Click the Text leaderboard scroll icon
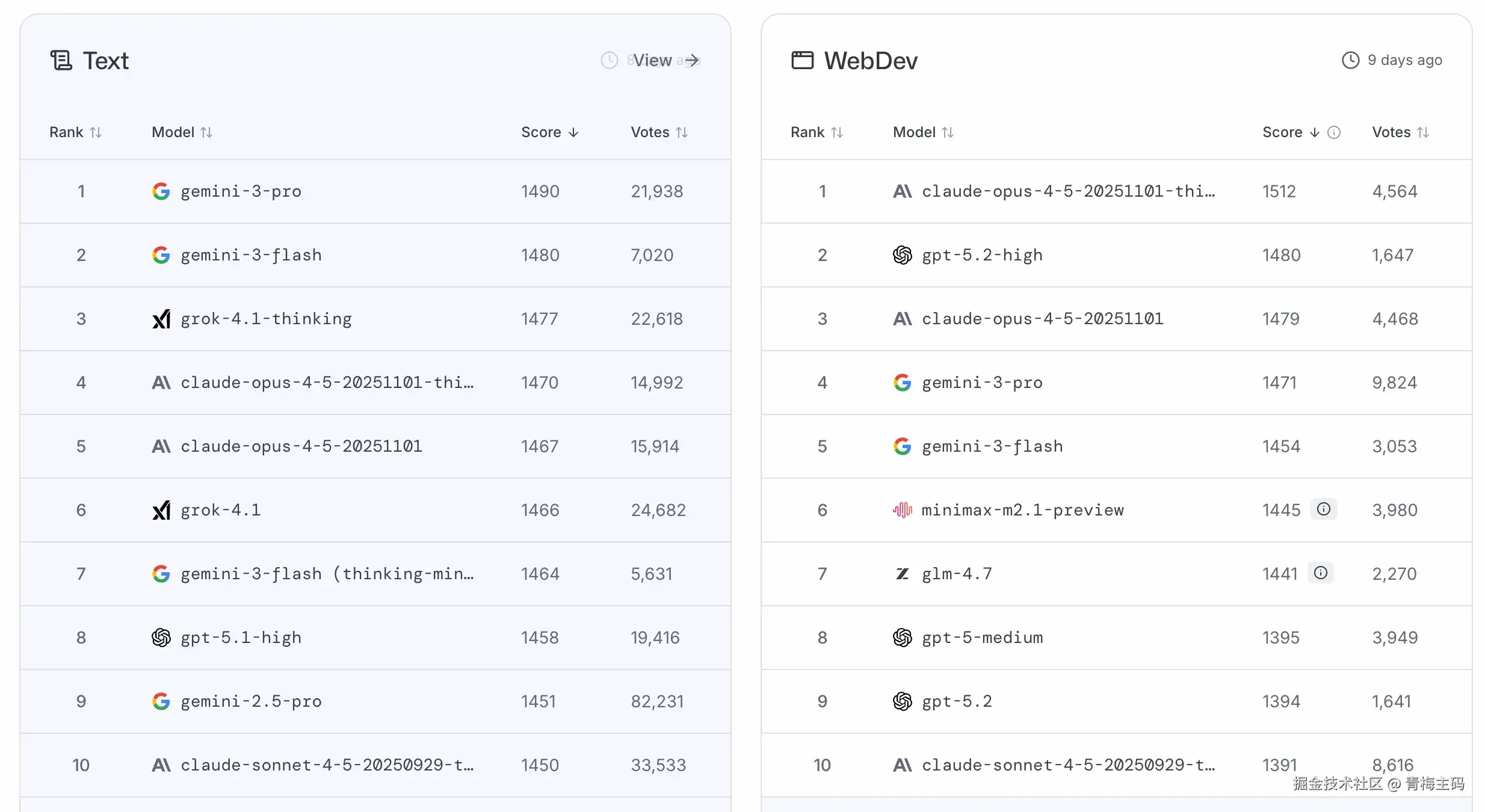 tap(61, 60)
